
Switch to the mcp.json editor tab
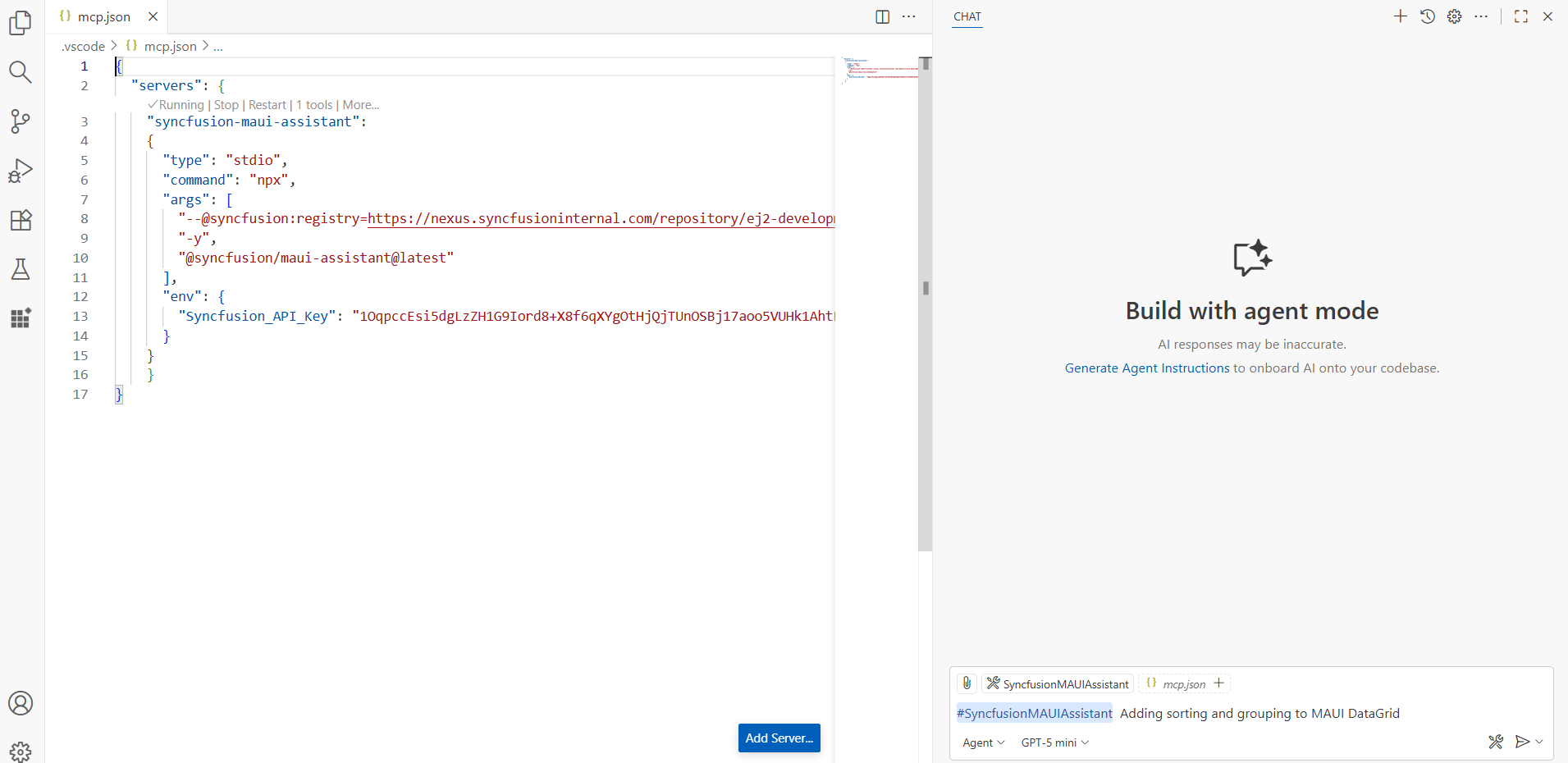[x=103, y=16]
